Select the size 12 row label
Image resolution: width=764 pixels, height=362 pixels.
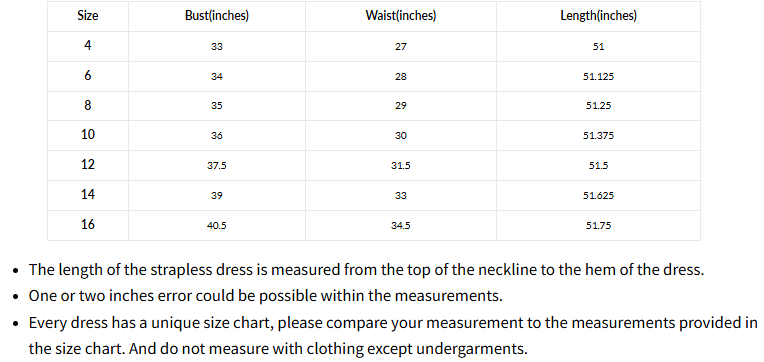tap(88, 165)
